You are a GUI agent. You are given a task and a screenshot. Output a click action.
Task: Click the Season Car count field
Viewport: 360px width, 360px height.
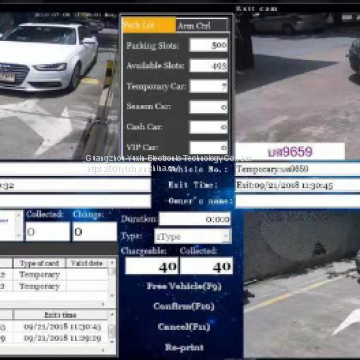pyautogui.click(x=209, y=107)
